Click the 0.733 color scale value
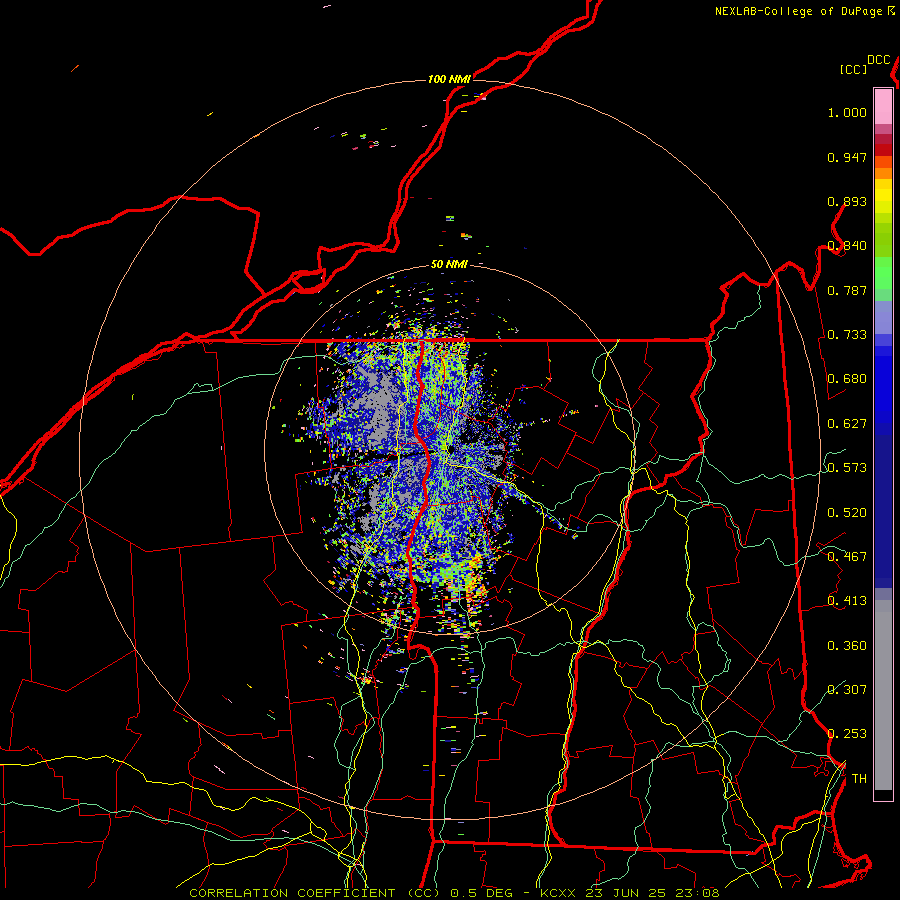 [x=847, y=335]
